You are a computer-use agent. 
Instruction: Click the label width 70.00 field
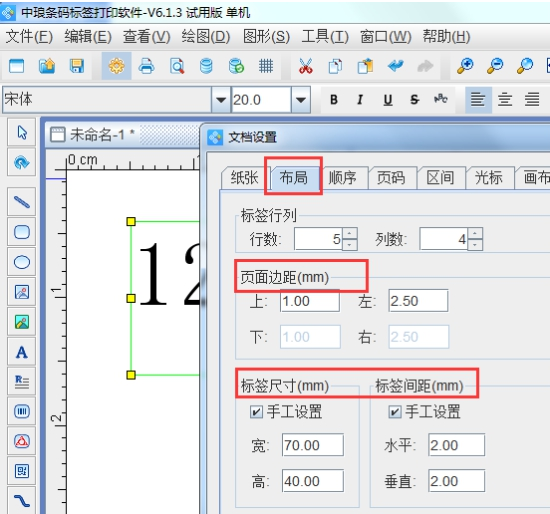(x=313, y=445)
